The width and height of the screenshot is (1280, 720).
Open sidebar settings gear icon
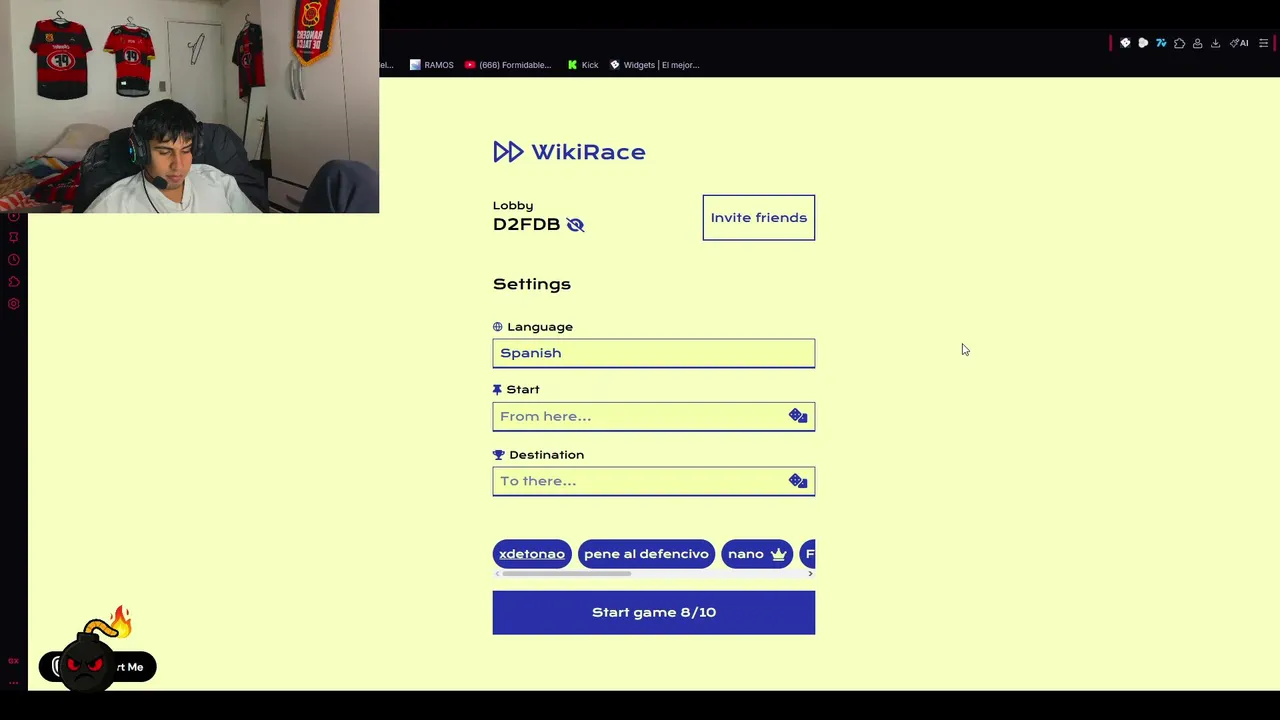click(x=13, y=304)
